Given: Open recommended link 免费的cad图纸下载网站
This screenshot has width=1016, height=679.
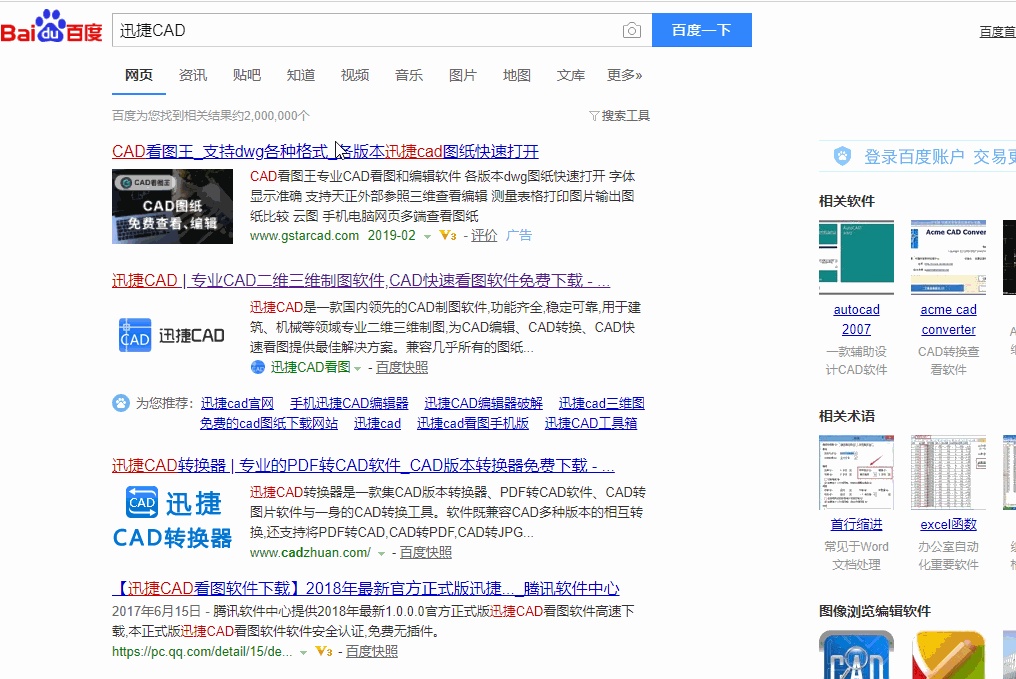Looking at the screenshot, I should pos(269,423).
